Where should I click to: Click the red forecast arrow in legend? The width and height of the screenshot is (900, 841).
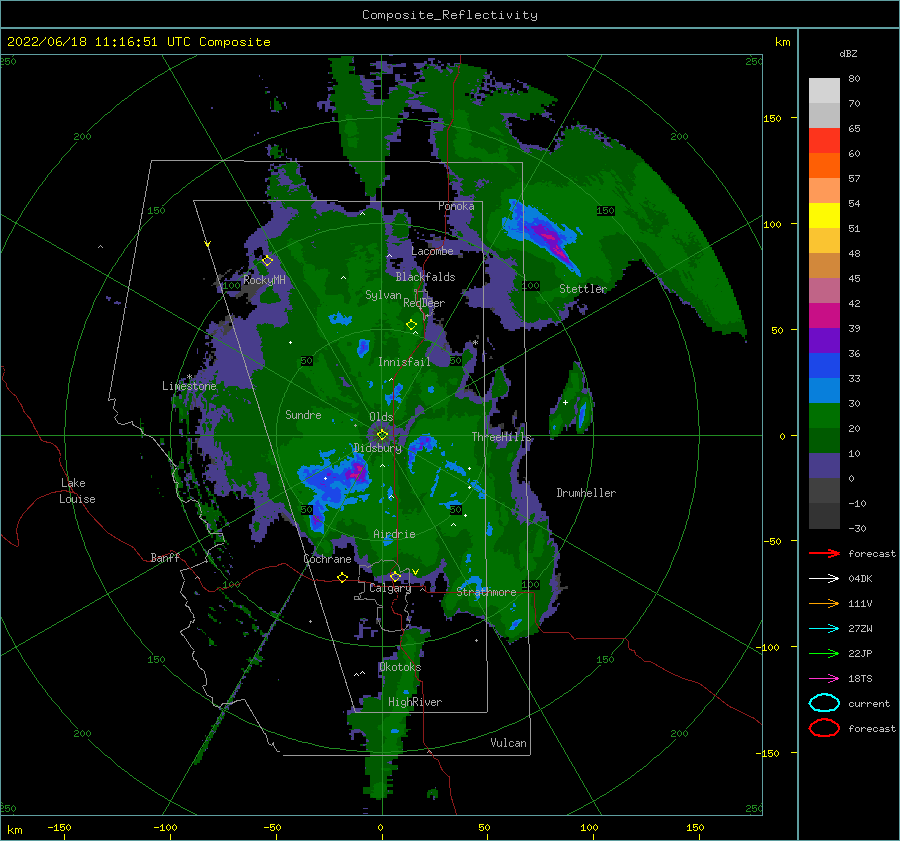pyautogui.click(x=824, y=553)
